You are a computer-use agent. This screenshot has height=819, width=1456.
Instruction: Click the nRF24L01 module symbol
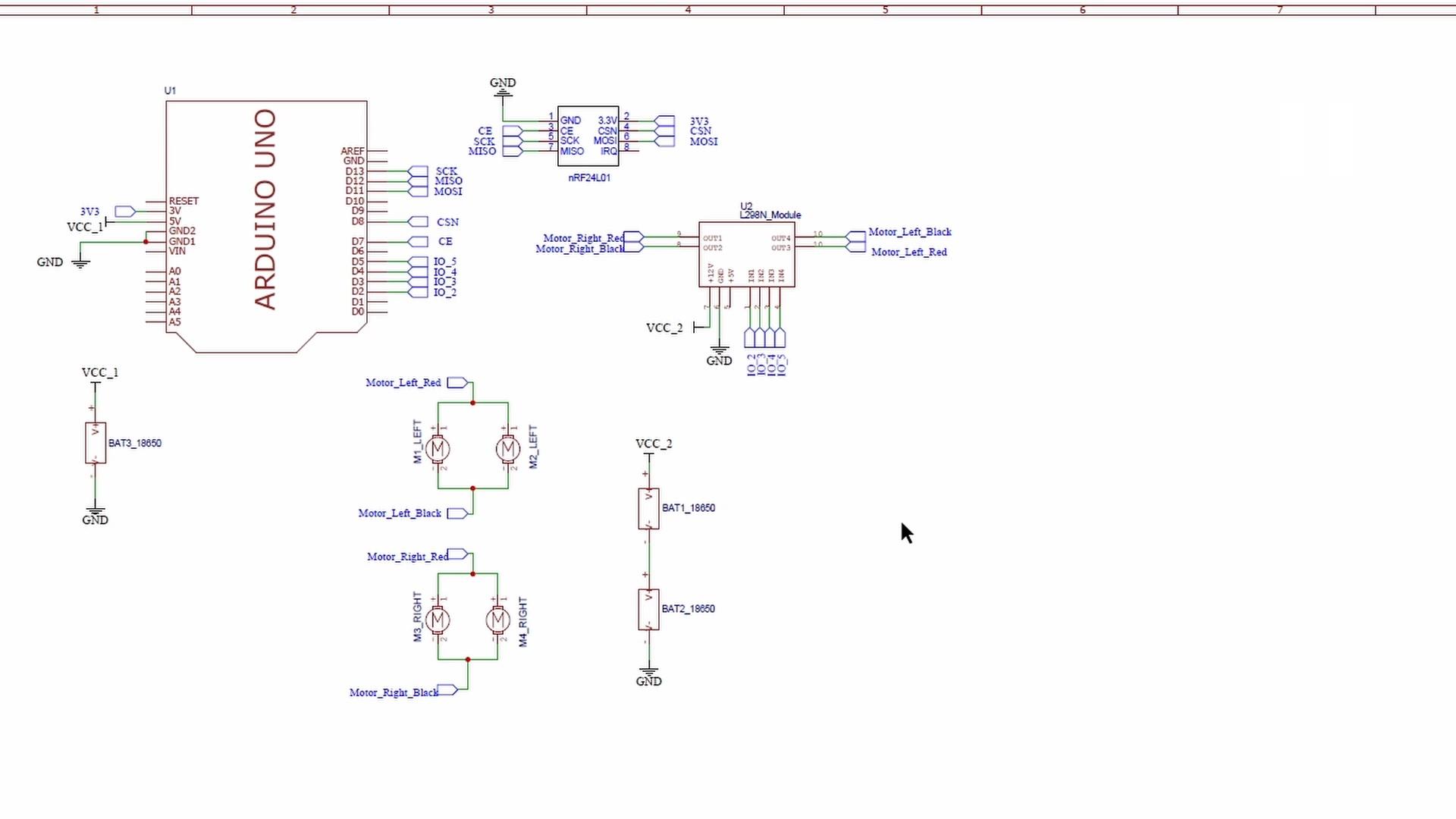point(588,136)
